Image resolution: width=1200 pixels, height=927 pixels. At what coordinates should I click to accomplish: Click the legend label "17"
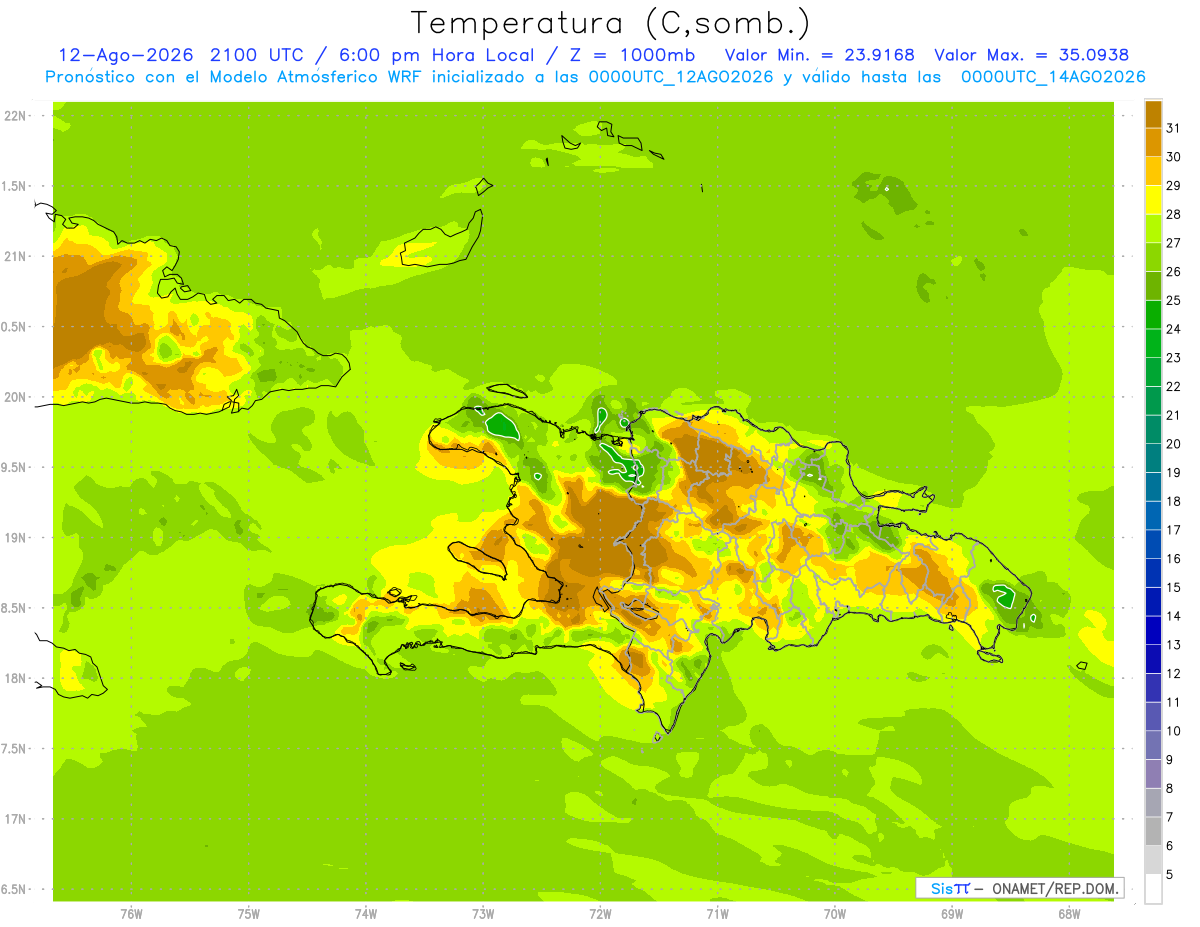[1174, 530]
